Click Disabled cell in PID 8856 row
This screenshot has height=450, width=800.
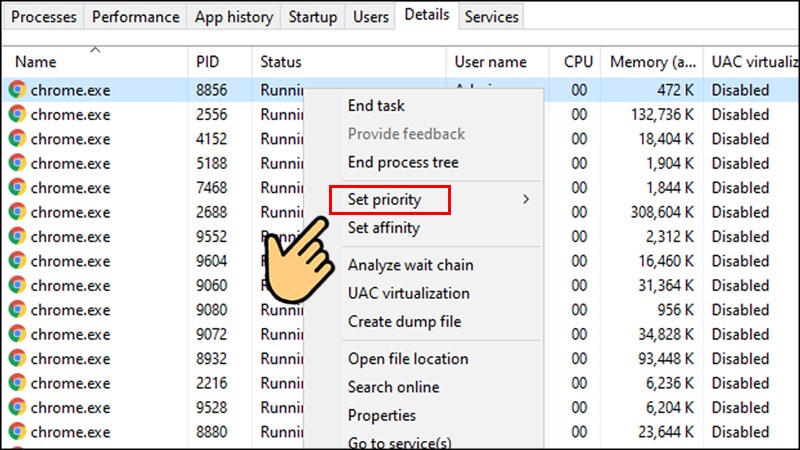click(740, 90)
